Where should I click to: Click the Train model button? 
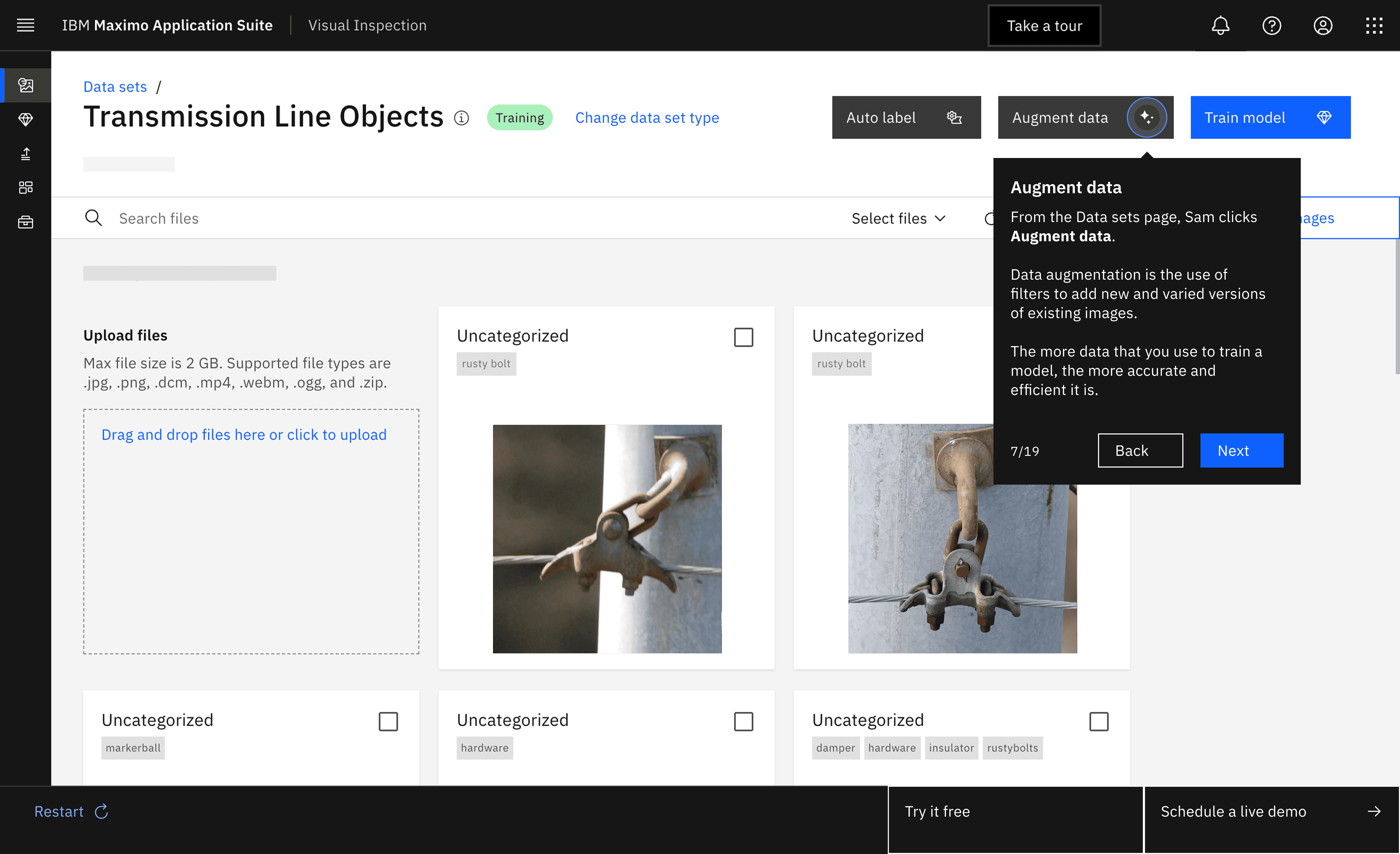tap(1270, 118)
